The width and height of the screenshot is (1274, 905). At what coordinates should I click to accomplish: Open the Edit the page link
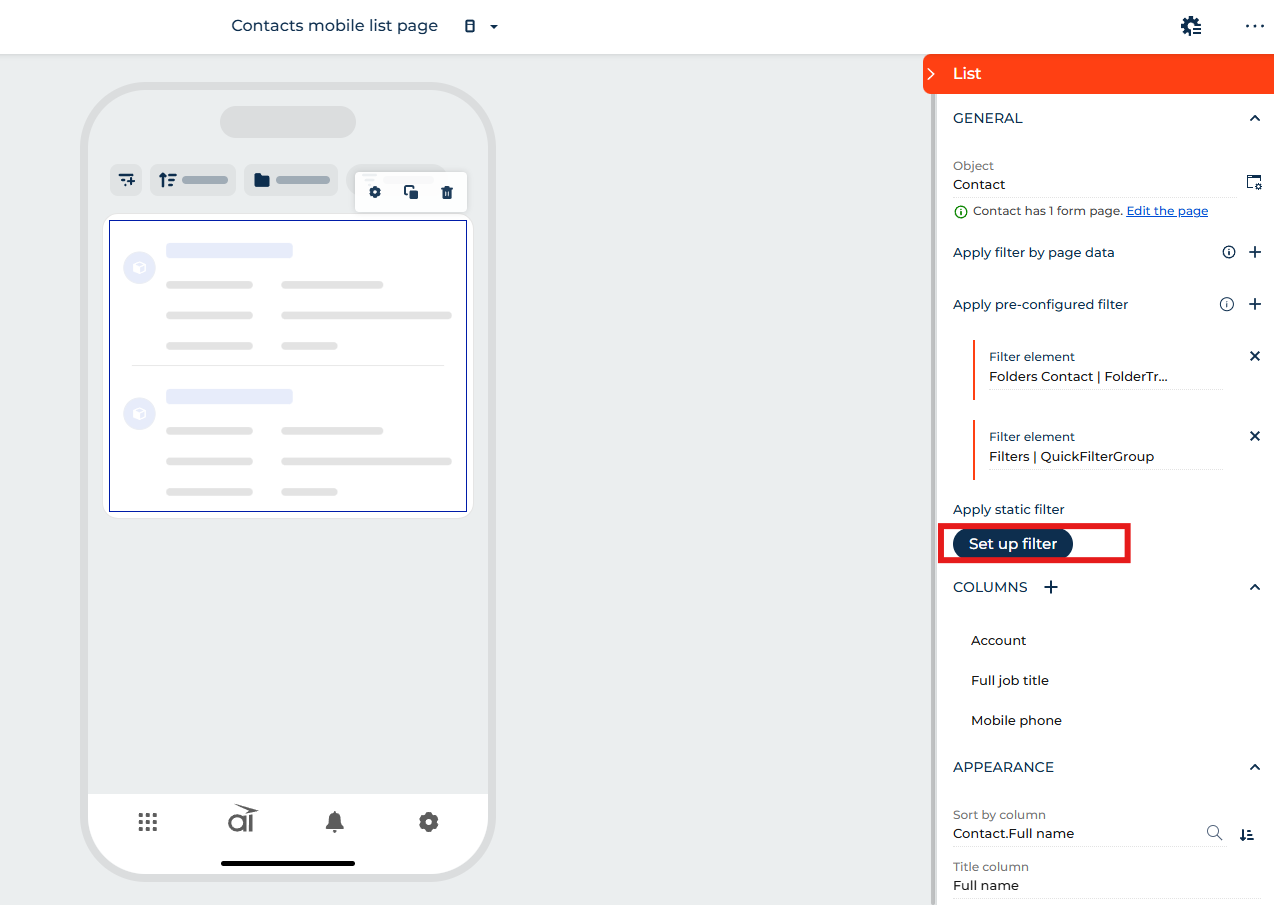pyautogui.click(x=1167, y=210)
